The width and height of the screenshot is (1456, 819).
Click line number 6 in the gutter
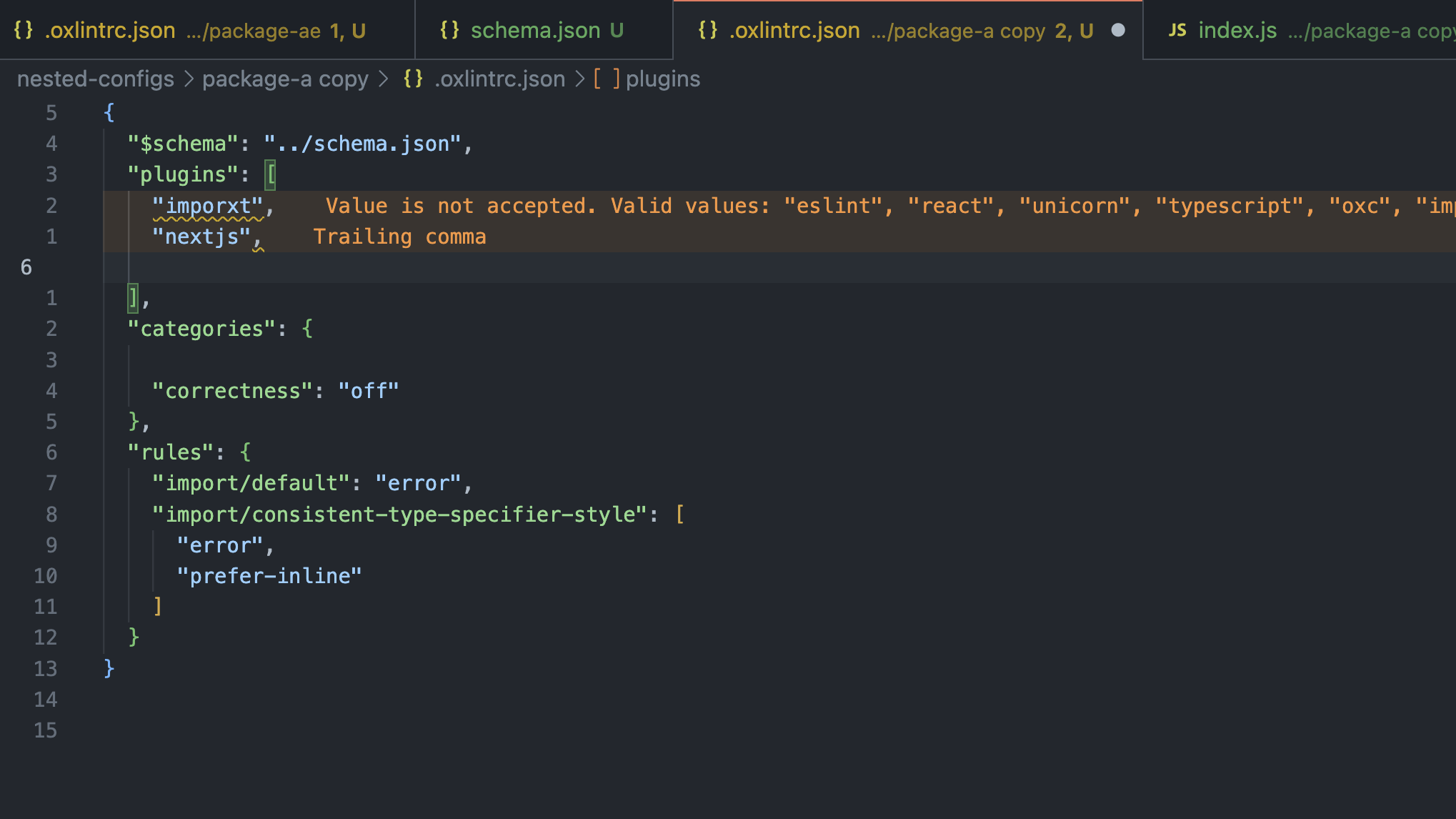pos(26,267)
